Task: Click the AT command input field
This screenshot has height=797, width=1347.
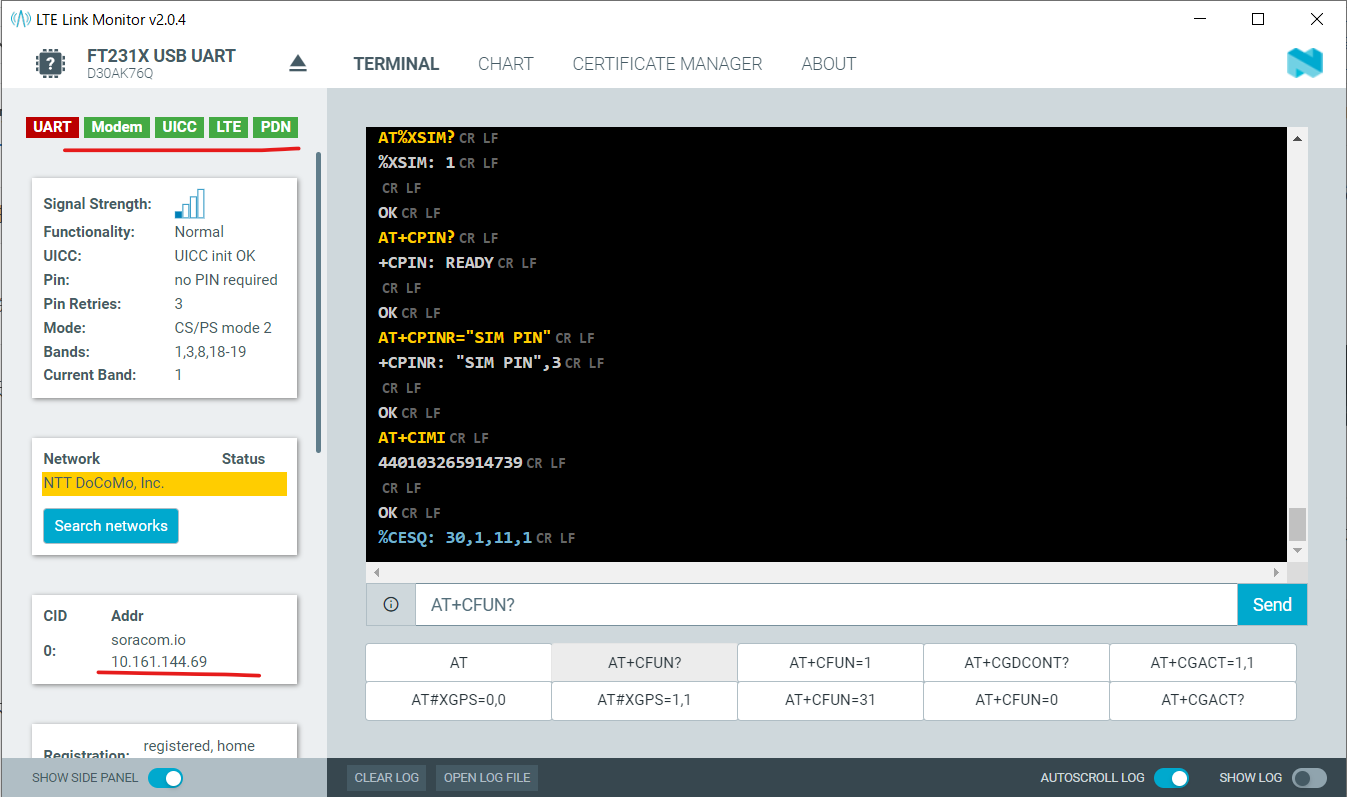Action: tap(826, 604)
